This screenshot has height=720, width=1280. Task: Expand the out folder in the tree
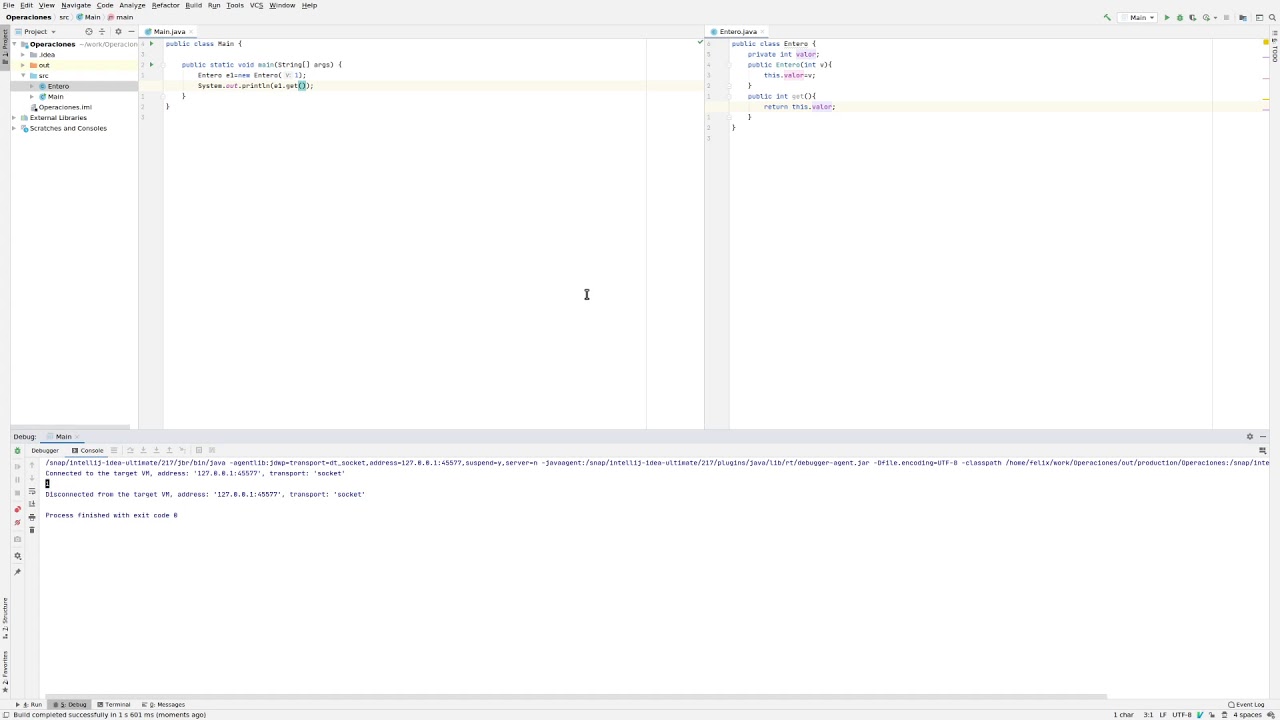point(23,65)
